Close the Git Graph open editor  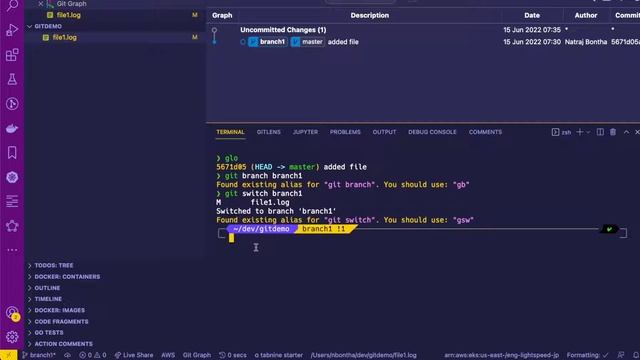(40, 4)
